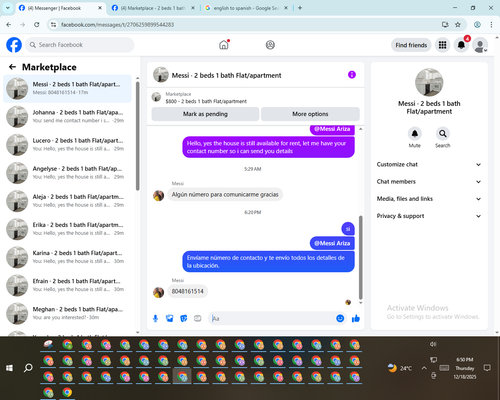Reload the page with the browser refresh icon

point(37,24)
